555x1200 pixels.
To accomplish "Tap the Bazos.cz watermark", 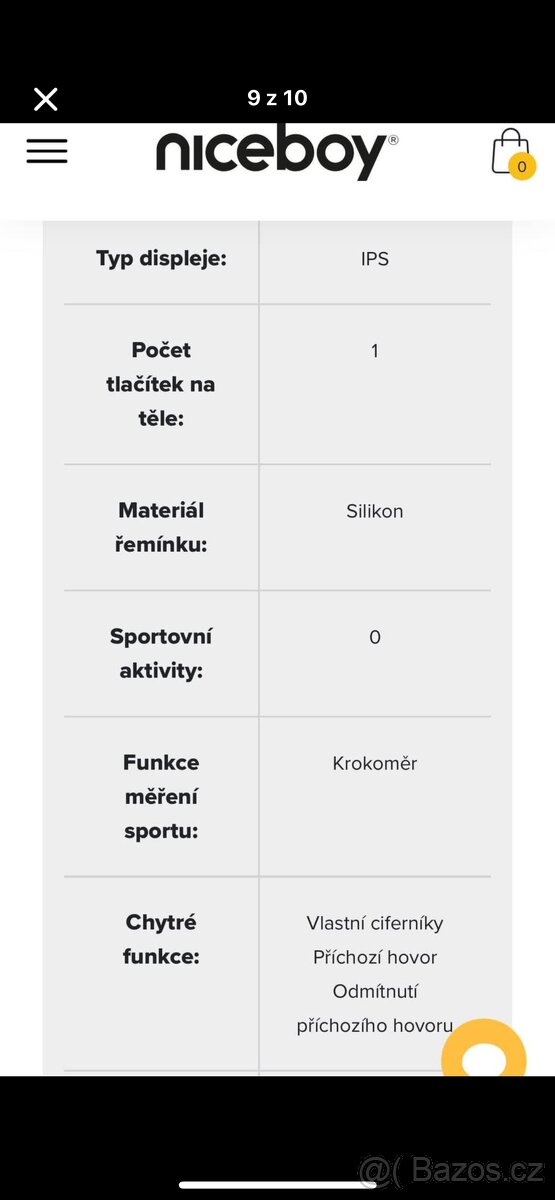I will [451, 1169].
